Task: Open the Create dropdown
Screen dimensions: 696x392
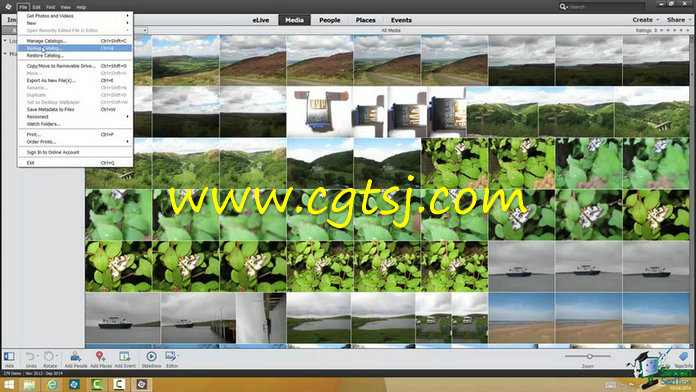Action: [646, 20]
